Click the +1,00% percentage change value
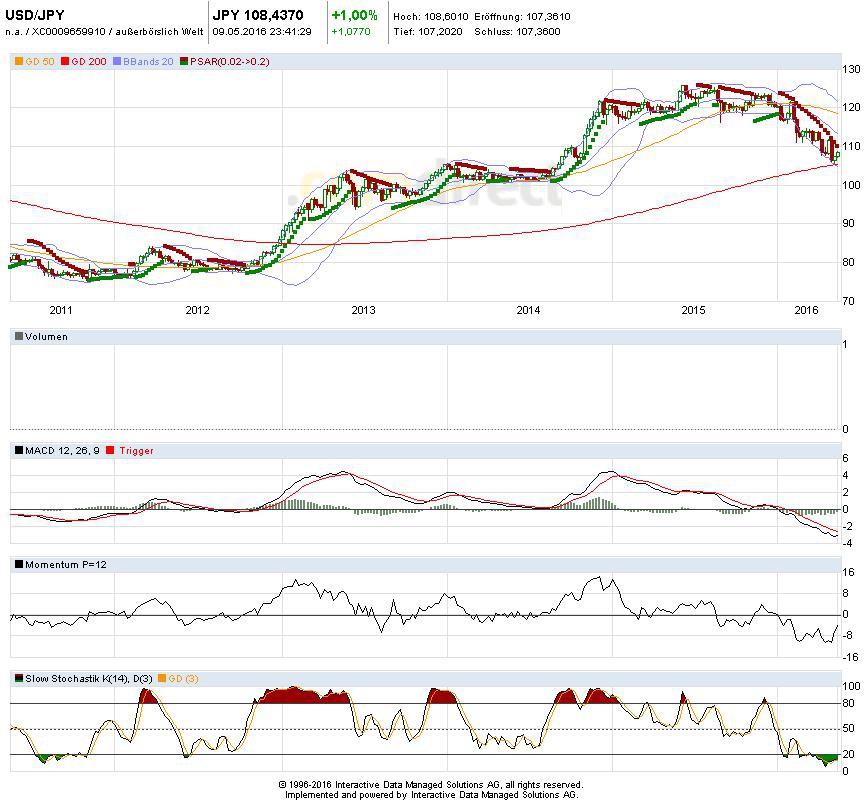 point(354,15)
